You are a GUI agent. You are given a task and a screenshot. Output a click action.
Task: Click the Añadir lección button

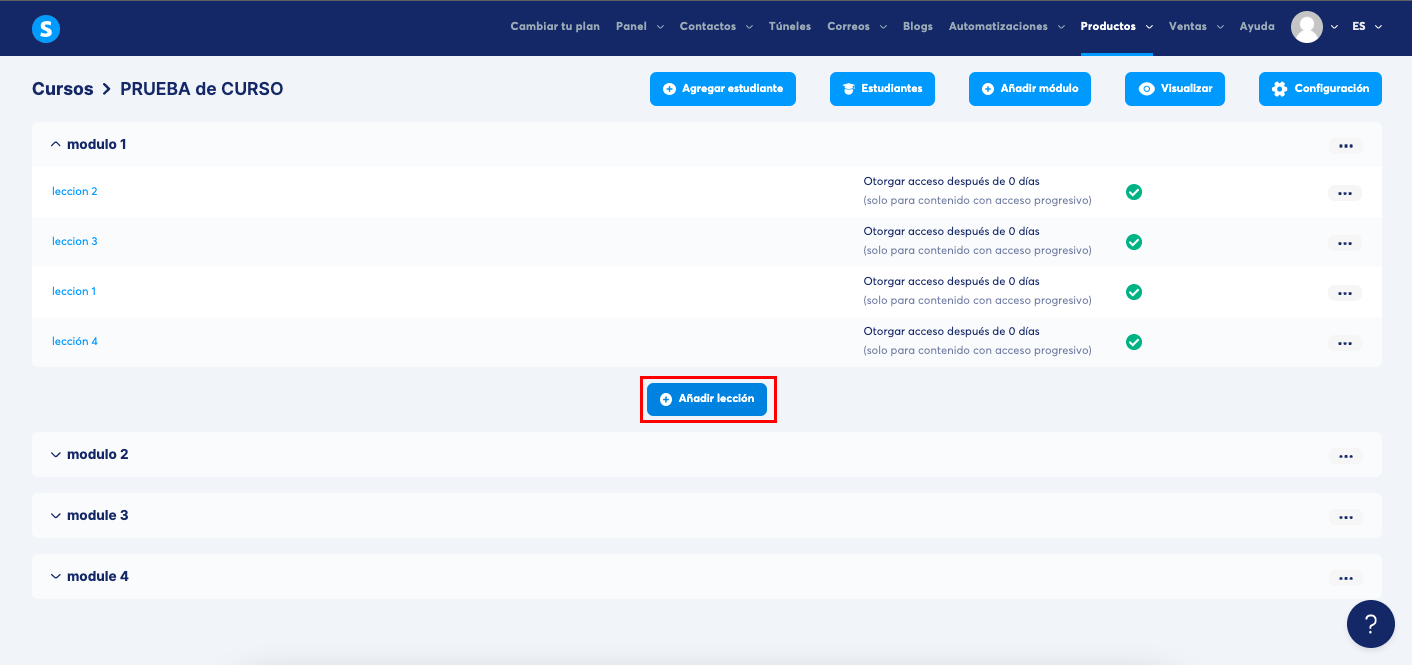pyautogui.click(x=707, y=399)
